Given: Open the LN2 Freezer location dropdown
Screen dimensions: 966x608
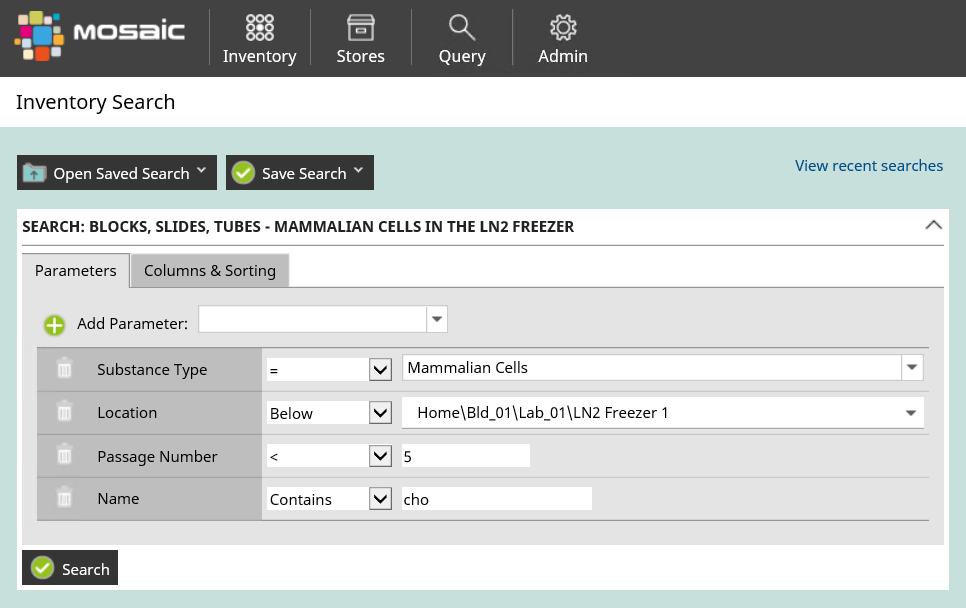Looking at the screenshot, I should [x=911, y=412].
